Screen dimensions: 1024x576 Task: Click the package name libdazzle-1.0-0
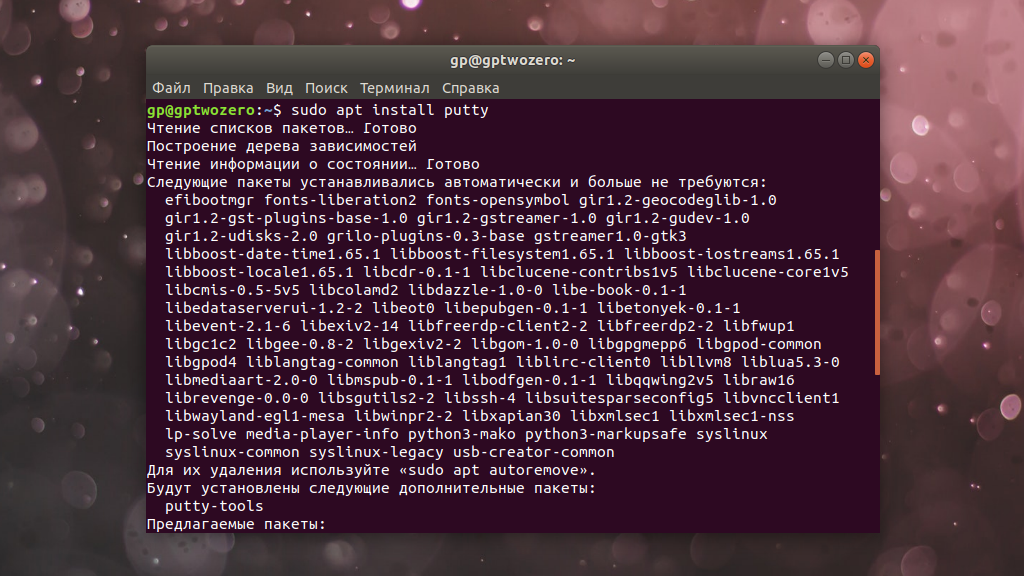click(475, 290)
